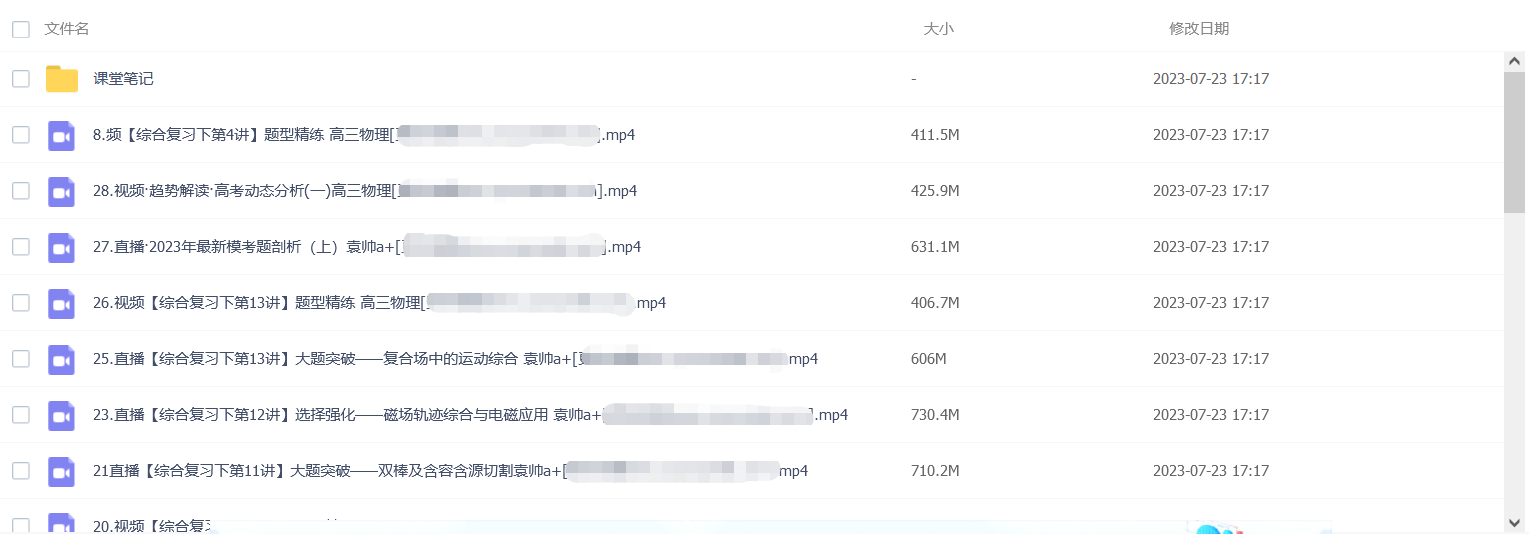Click the scrollbar down arrow

point(1515,522)
